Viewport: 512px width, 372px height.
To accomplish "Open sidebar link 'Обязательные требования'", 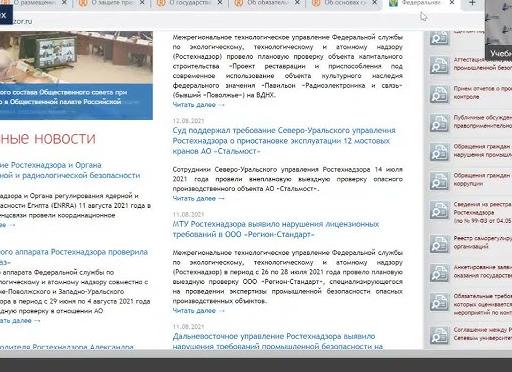I will click(482, 304).
